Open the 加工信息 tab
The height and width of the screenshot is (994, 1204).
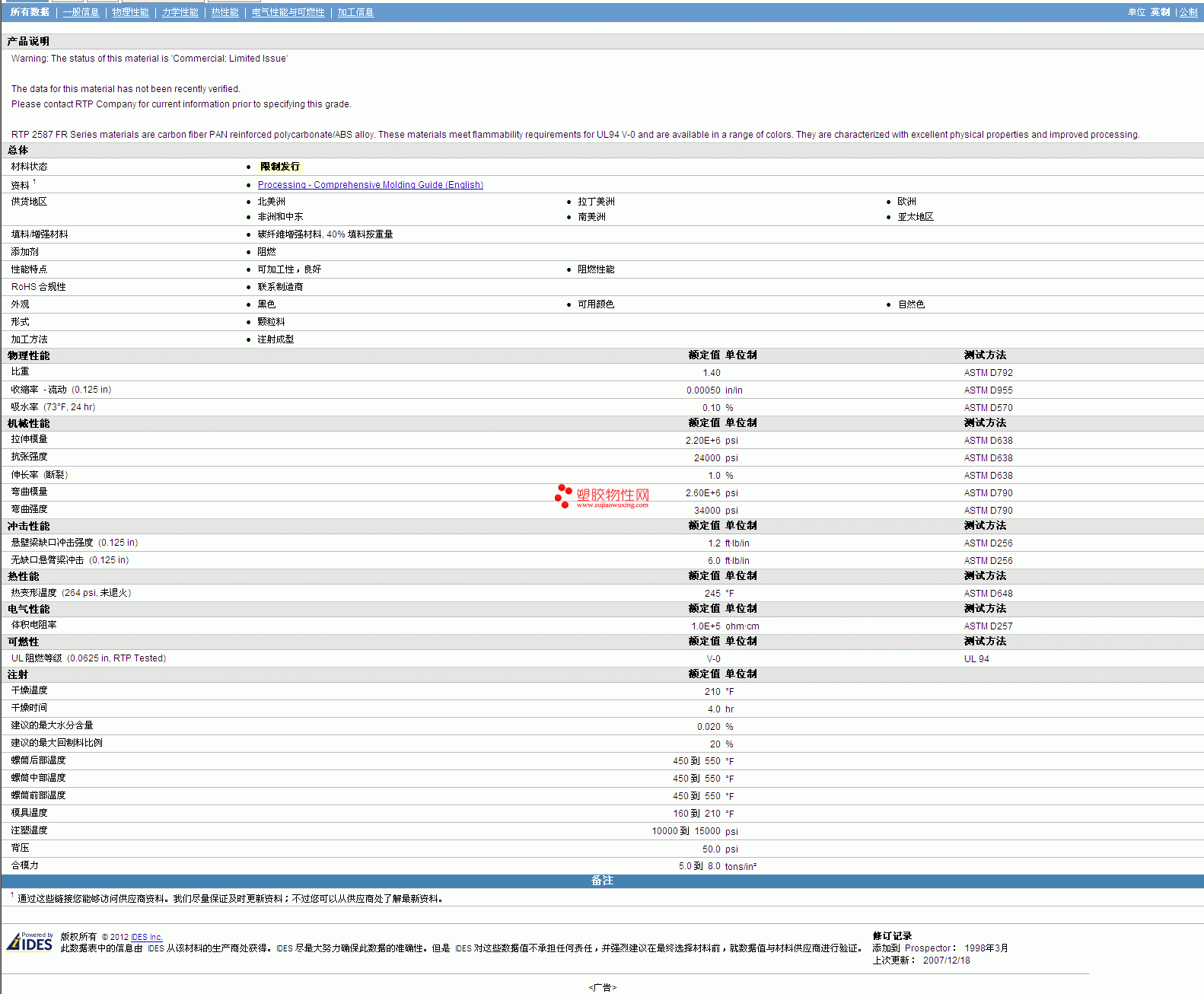355,12
